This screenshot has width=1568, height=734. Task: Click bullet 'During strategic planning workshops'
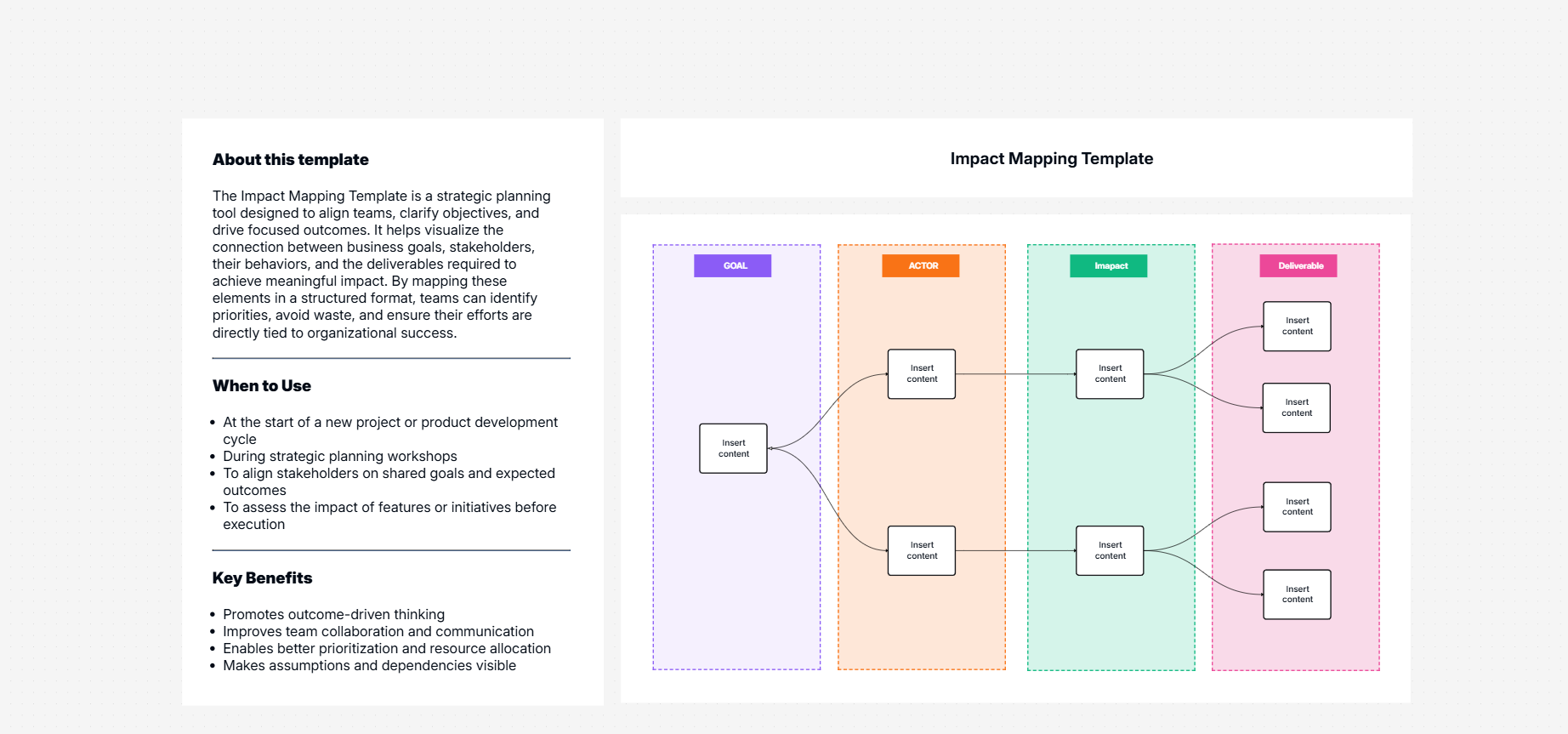pyautogui.click(x=340, y=457)
